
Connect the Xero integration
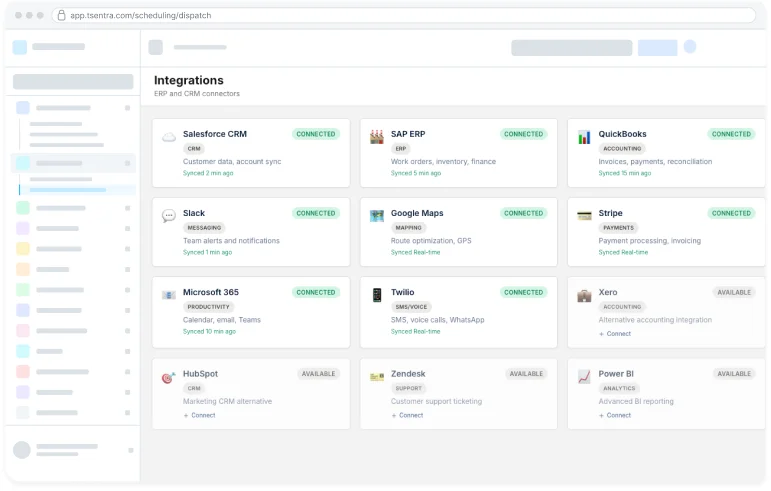(x=615, y=334)
